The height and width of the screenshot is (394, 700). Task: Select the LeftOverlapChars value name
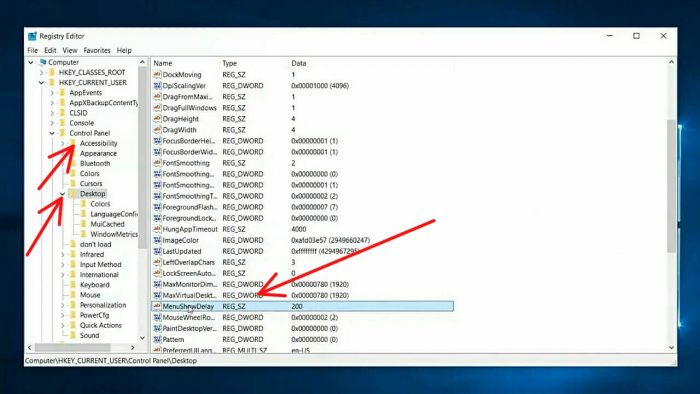coord(188,262)
